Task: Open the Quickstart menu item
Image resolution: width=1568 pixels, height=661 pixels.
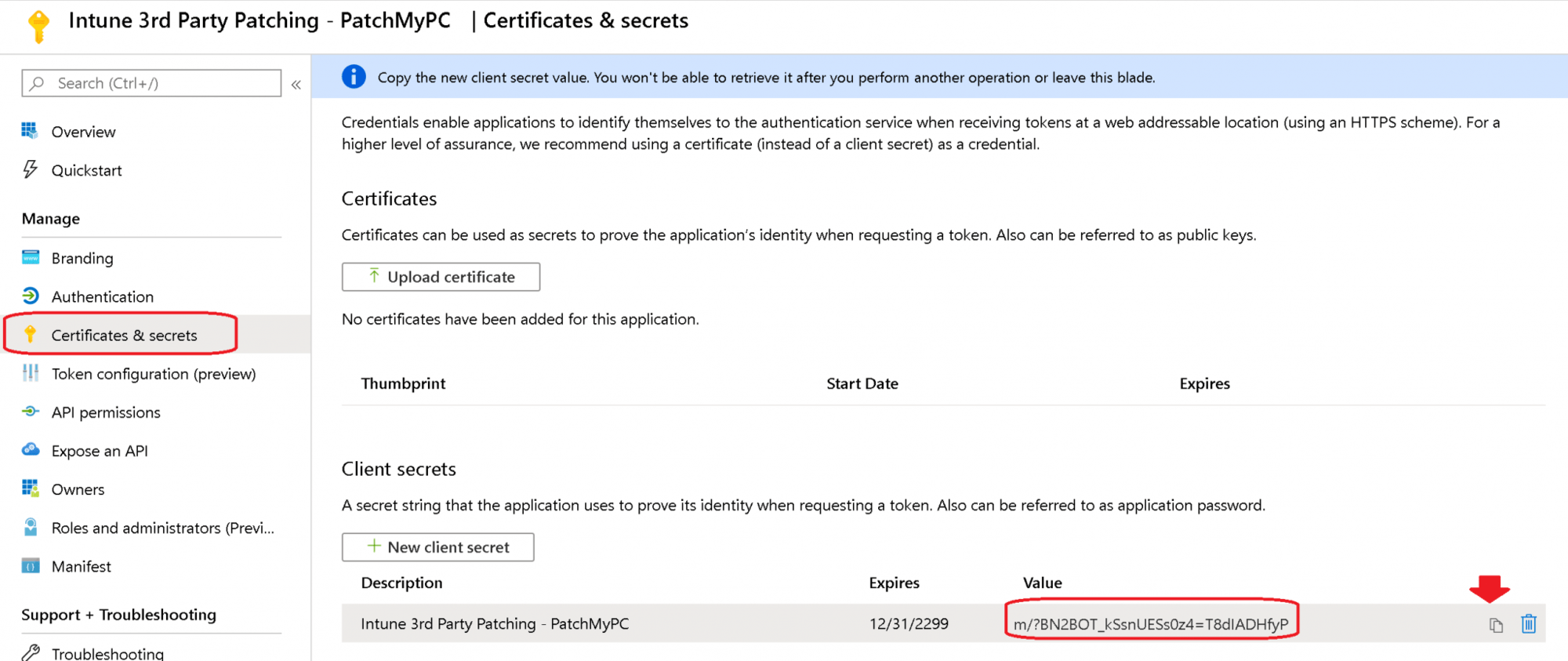Action: click(86, 170)
